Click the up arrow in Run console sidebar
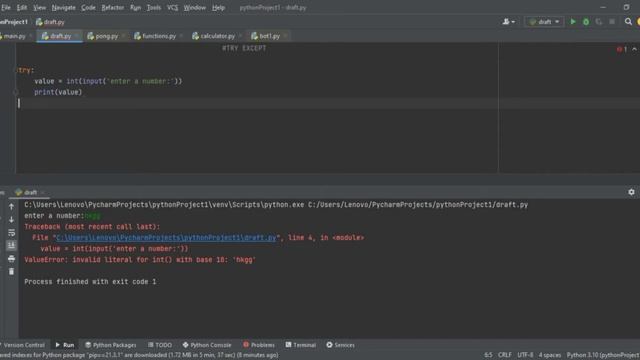640x360 pixels. tap(11, 207)
